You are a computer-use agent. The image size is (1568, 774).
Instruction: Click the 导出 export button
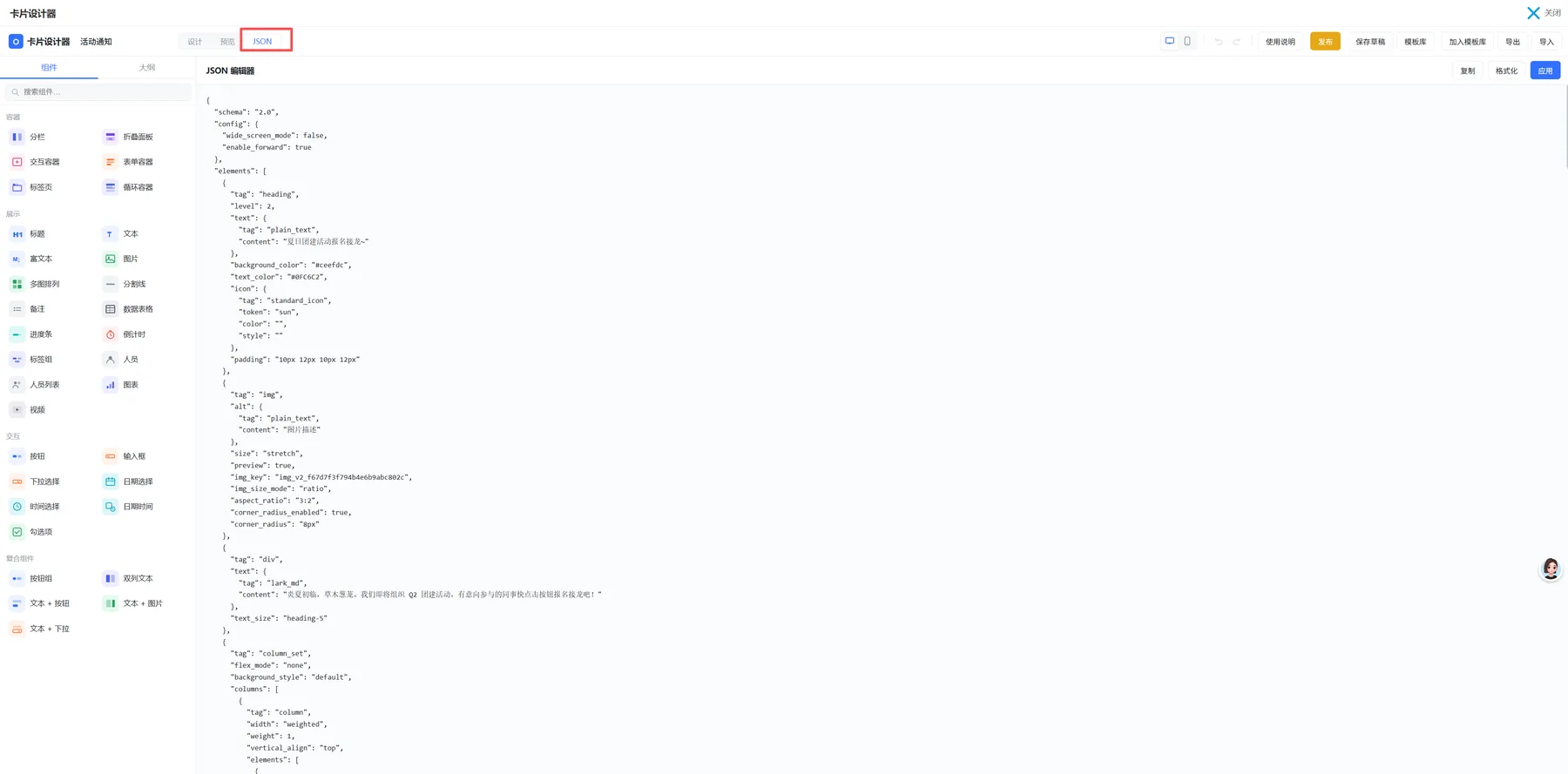(1513, 42)
